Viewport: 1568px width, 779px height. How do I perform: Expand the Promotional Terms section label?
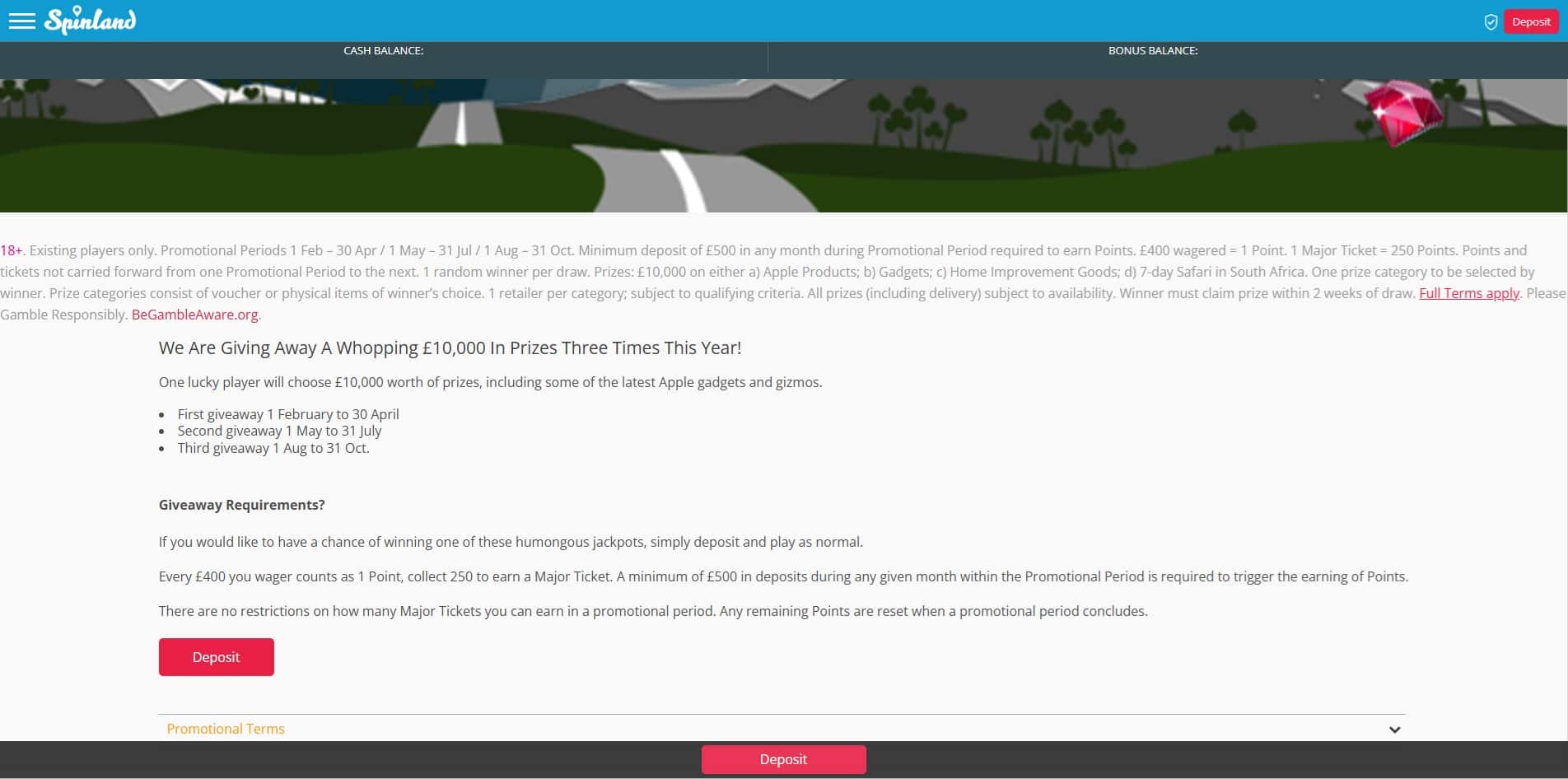pyautogui.click(x=226, y=729)
